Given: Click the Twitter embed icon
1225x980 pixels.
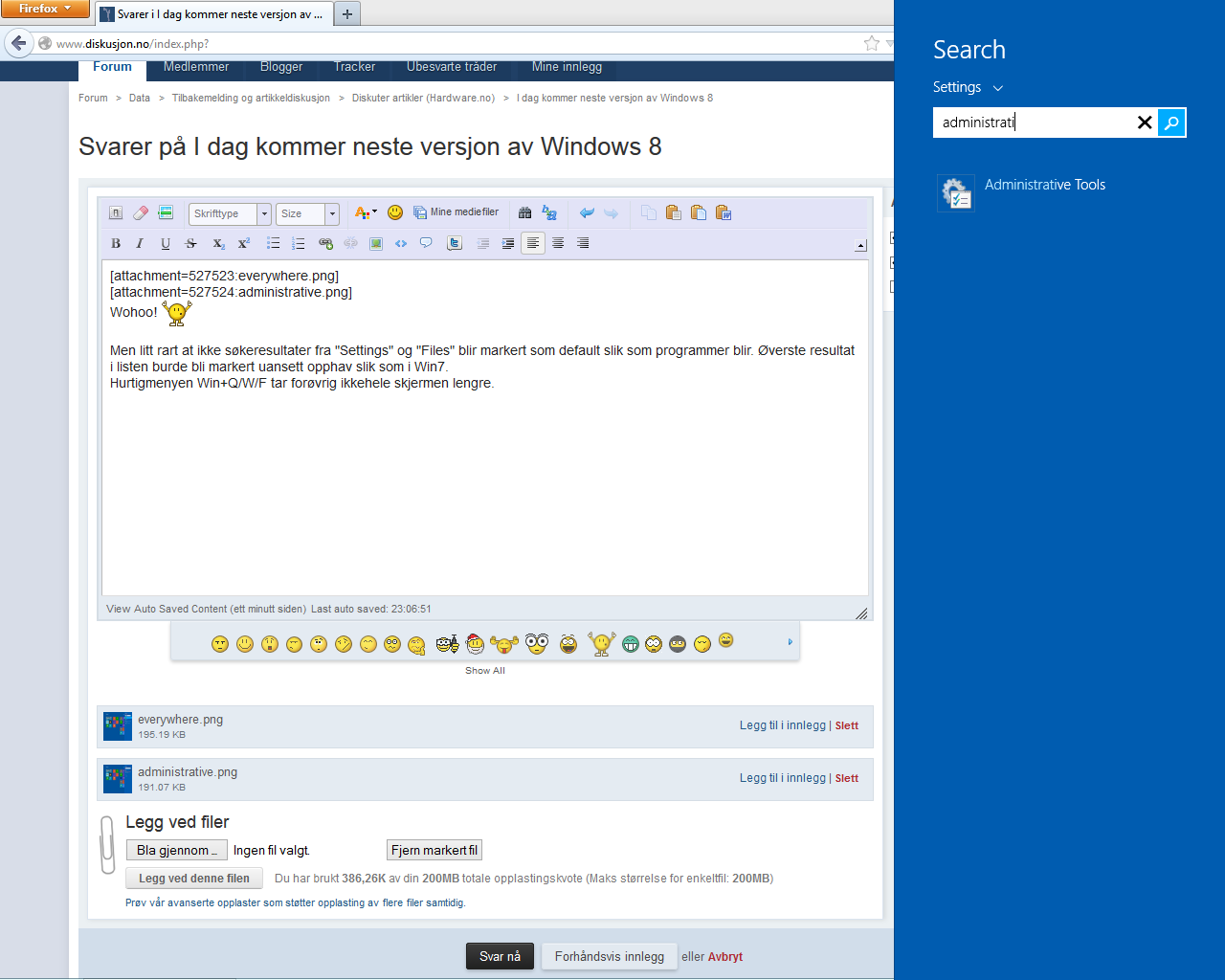Looking at the screenshot, I should [455, 243].
